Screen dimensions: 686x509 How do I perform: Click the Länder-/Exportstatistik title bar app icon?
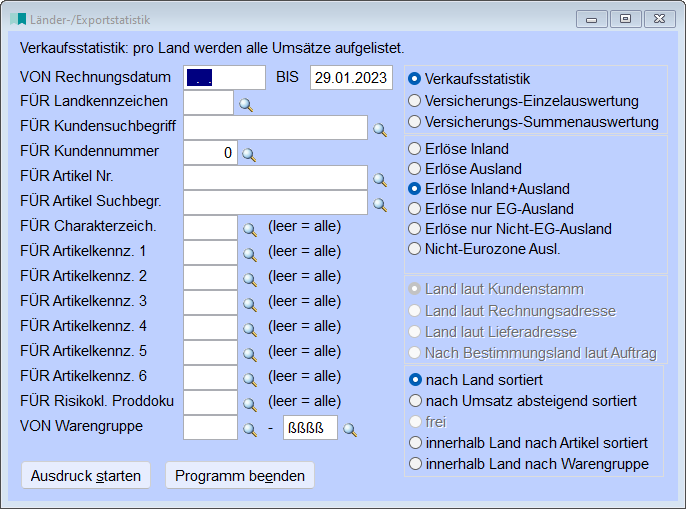(x=18, y=19)
